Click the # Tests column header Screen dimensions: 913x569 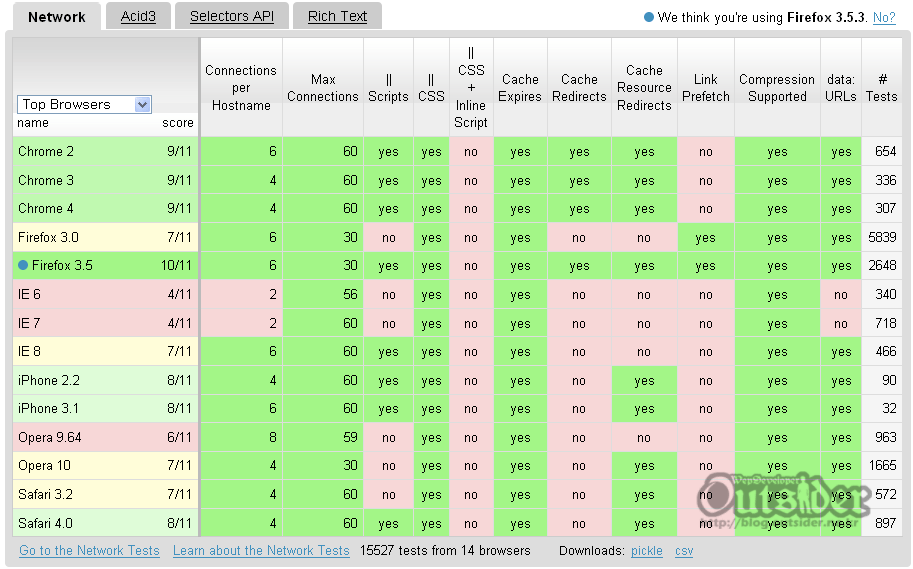(x=882, y=88)
